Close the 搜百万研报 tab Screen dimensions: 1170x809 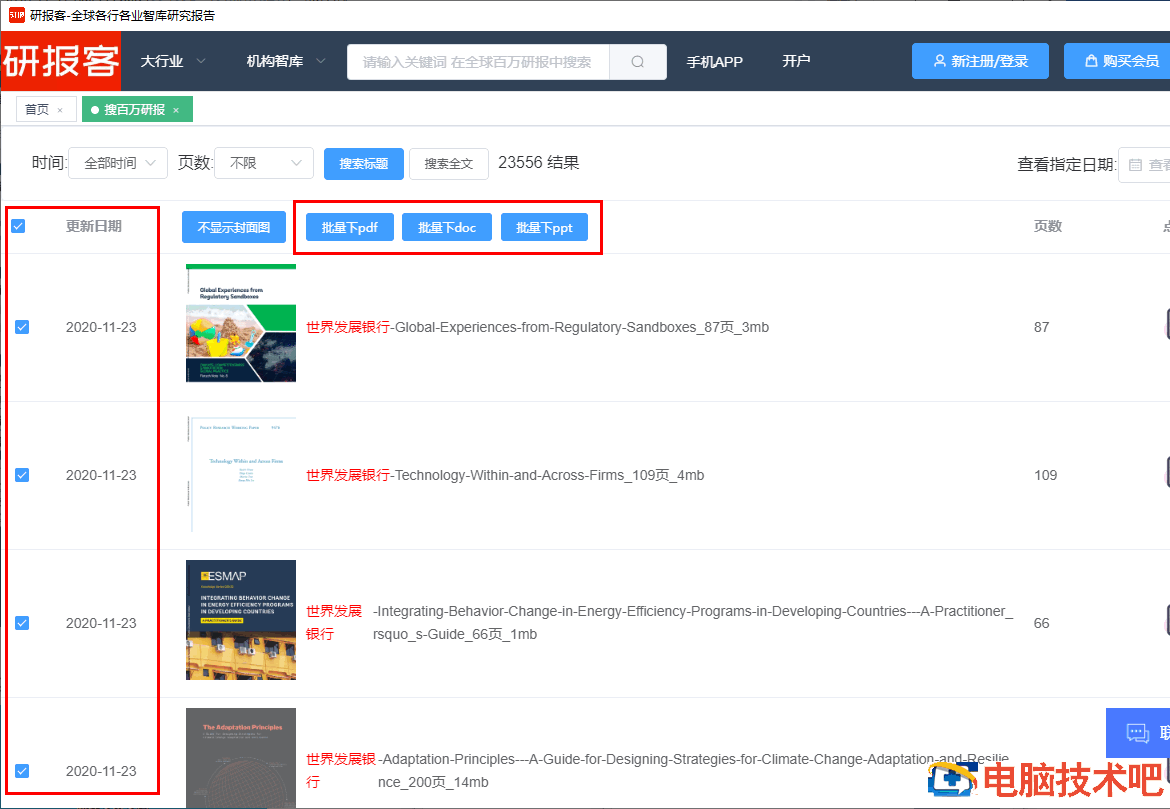[x=176, y=110]
